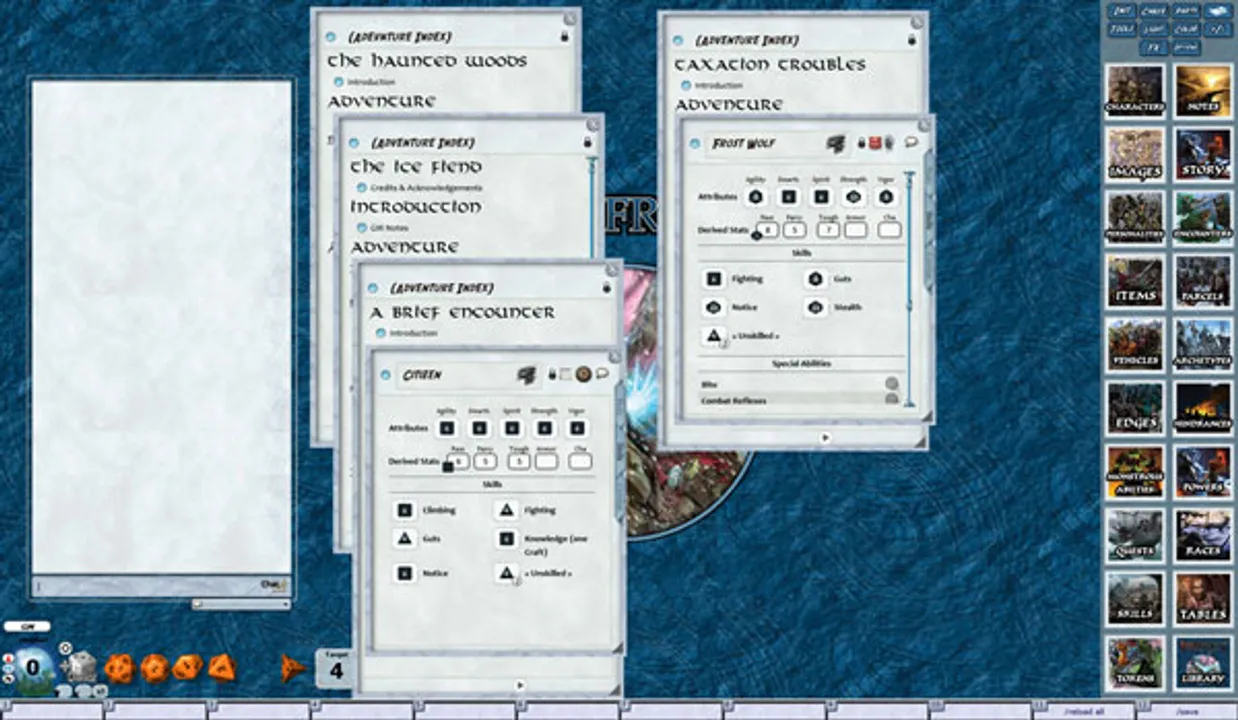Open the Library sidebar panel
This screenshot has height=720, width=1238.
pos(1203,662)
